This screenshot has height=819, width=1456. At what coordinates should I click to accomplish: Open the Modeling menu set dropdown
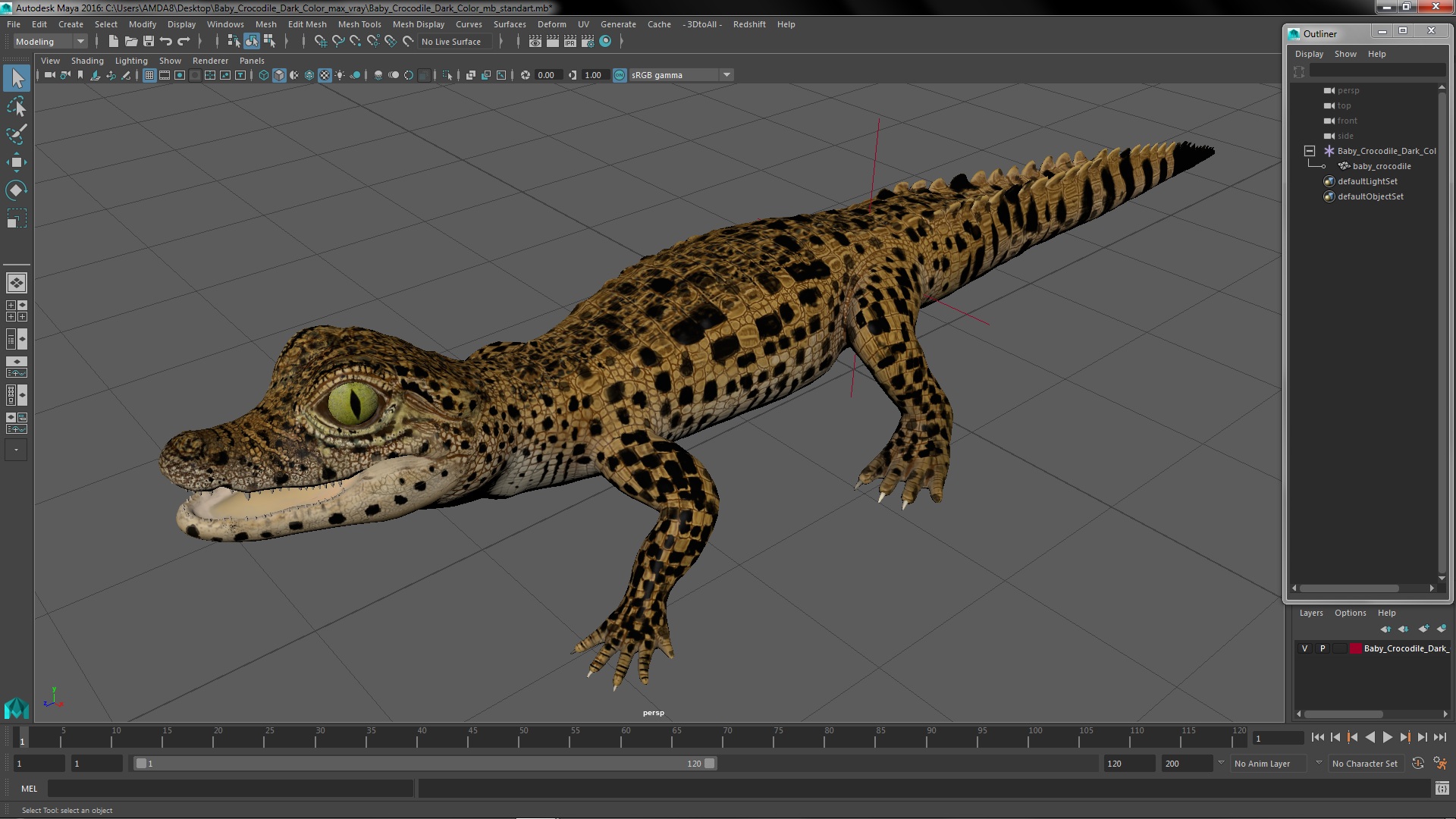click(50, 42)
